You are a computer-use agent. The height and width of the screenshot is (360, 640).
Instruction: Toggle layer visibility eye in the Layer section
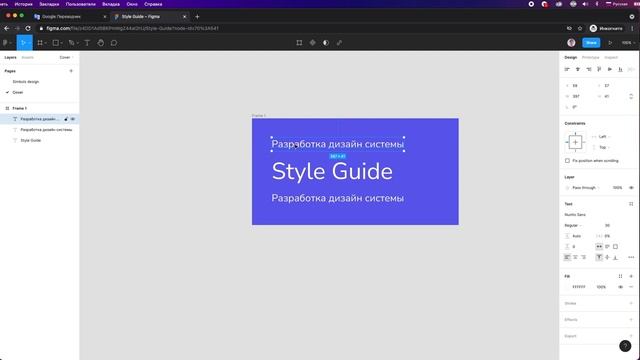tap(631, 188)
